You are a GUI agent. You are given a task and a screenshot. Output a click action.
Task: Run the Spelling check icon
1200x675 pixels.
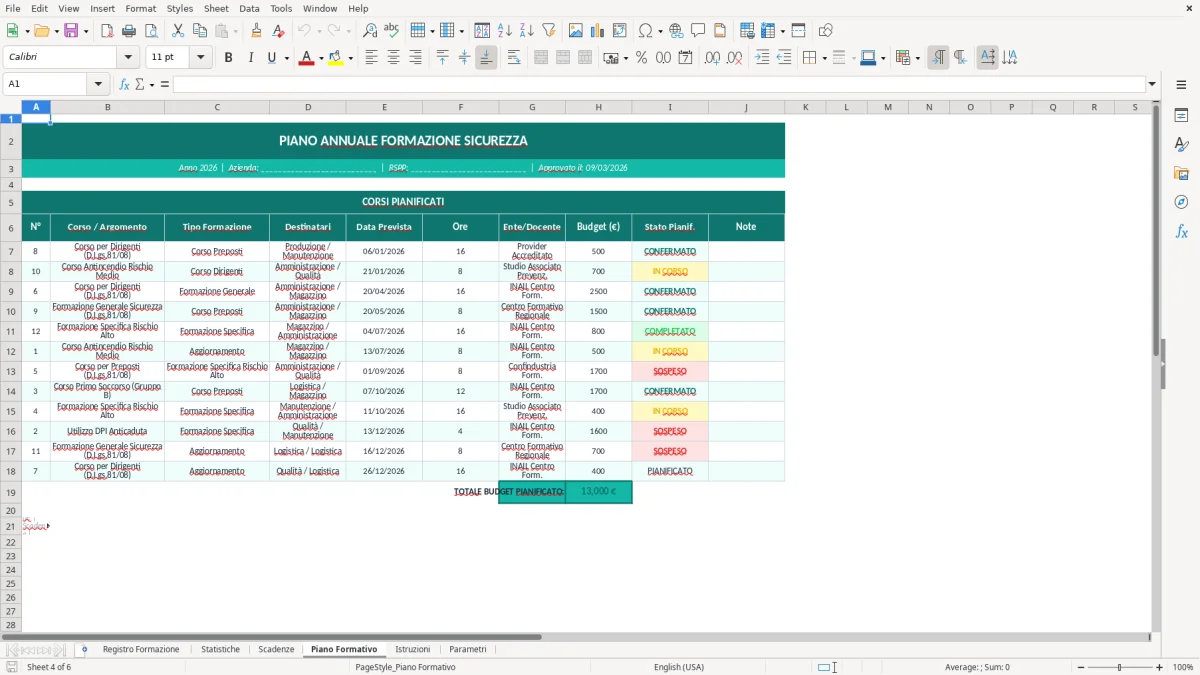pos(391,31)
